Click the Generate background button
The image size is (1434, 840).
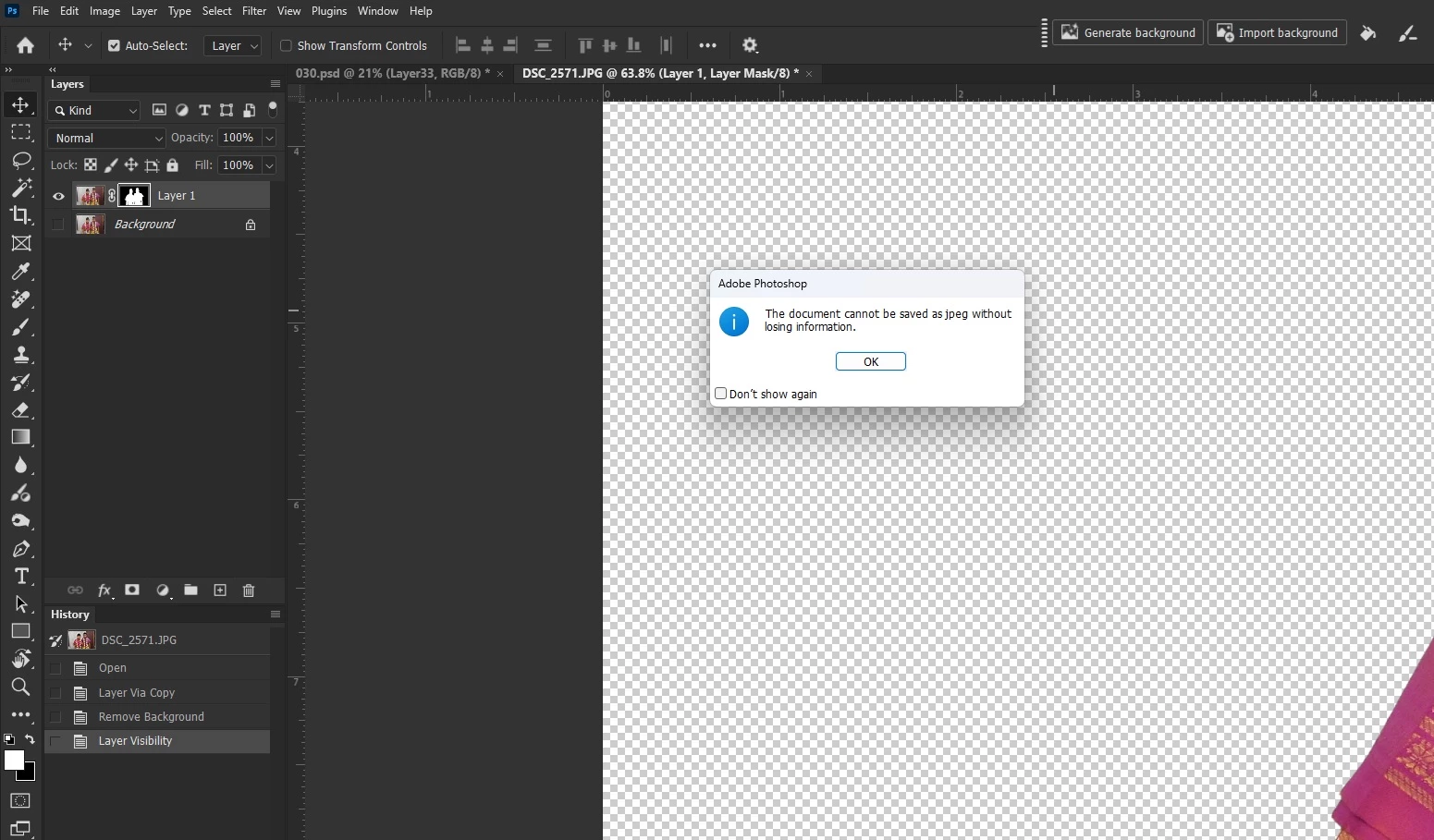(1128, 32)
